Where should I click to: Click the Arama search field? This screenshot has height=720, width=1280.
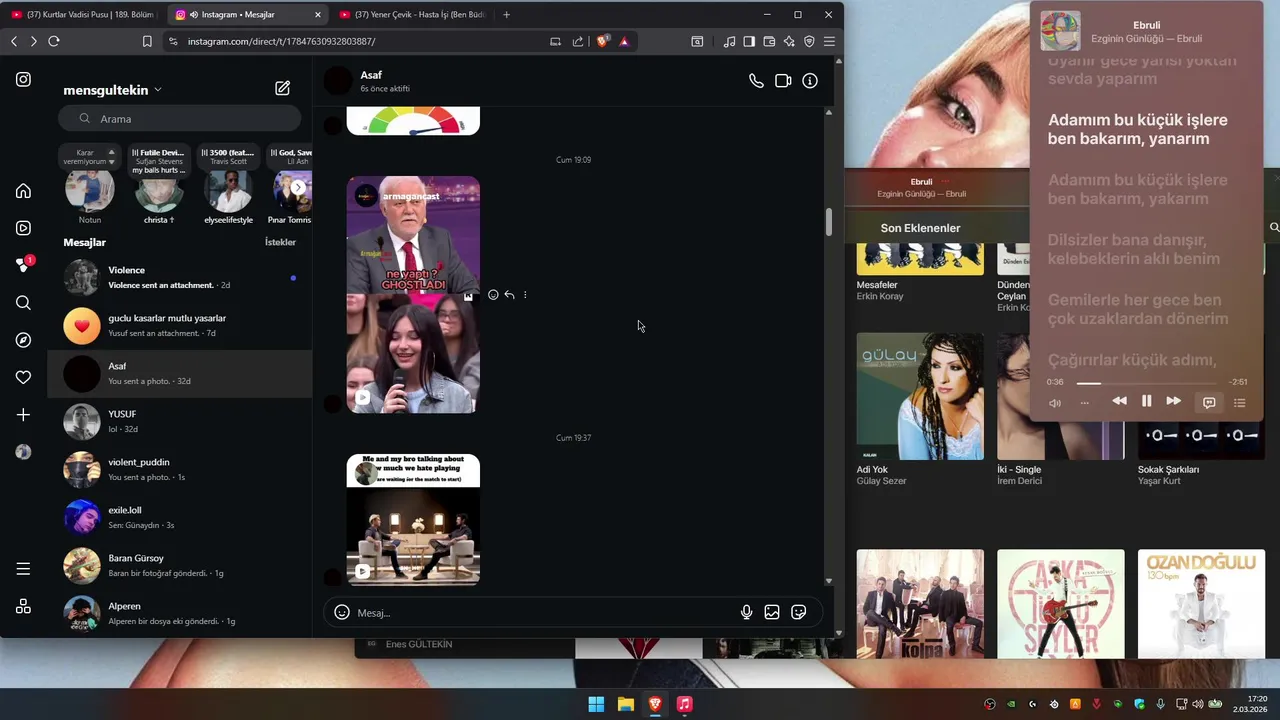pos(182,118)
